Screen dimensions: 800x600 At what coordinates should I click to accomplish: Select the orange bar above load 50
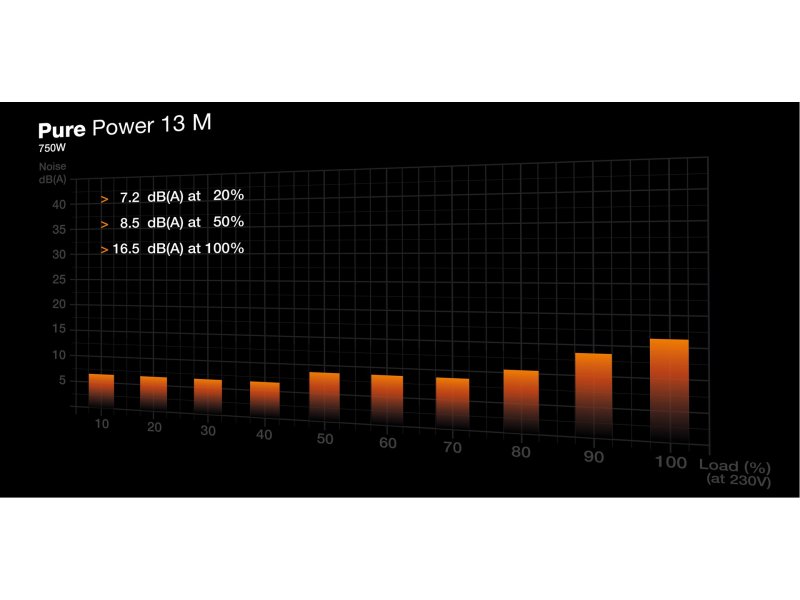point(324,397)
